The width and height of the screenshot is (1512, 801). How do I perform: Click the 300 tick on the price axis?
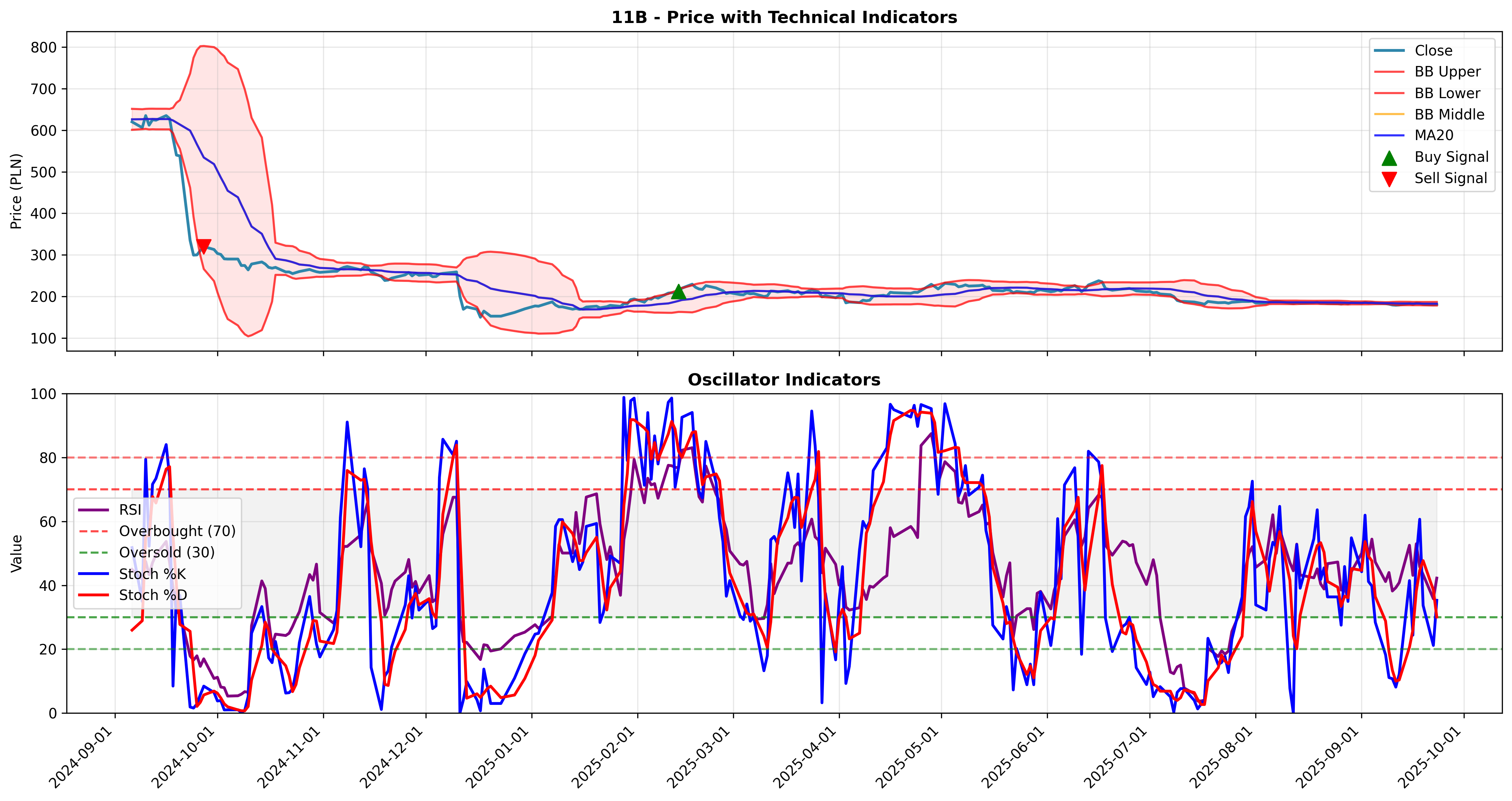tap(44, 255)
